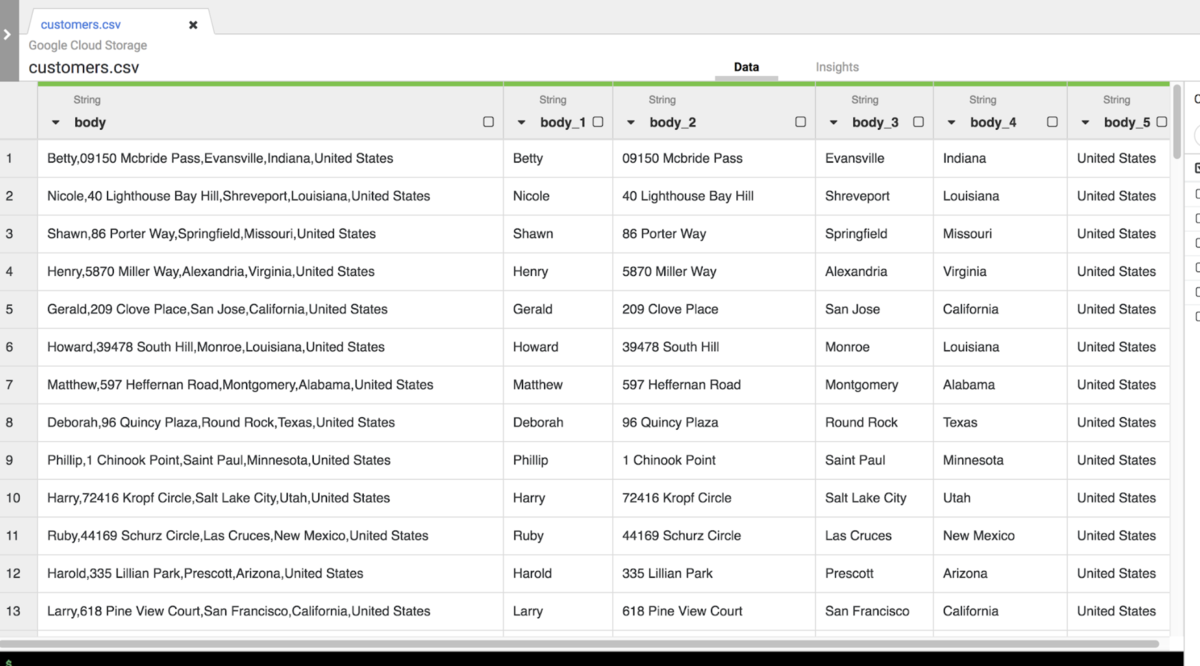Open the body_4 column dropdown menu

tap(952, 123)
